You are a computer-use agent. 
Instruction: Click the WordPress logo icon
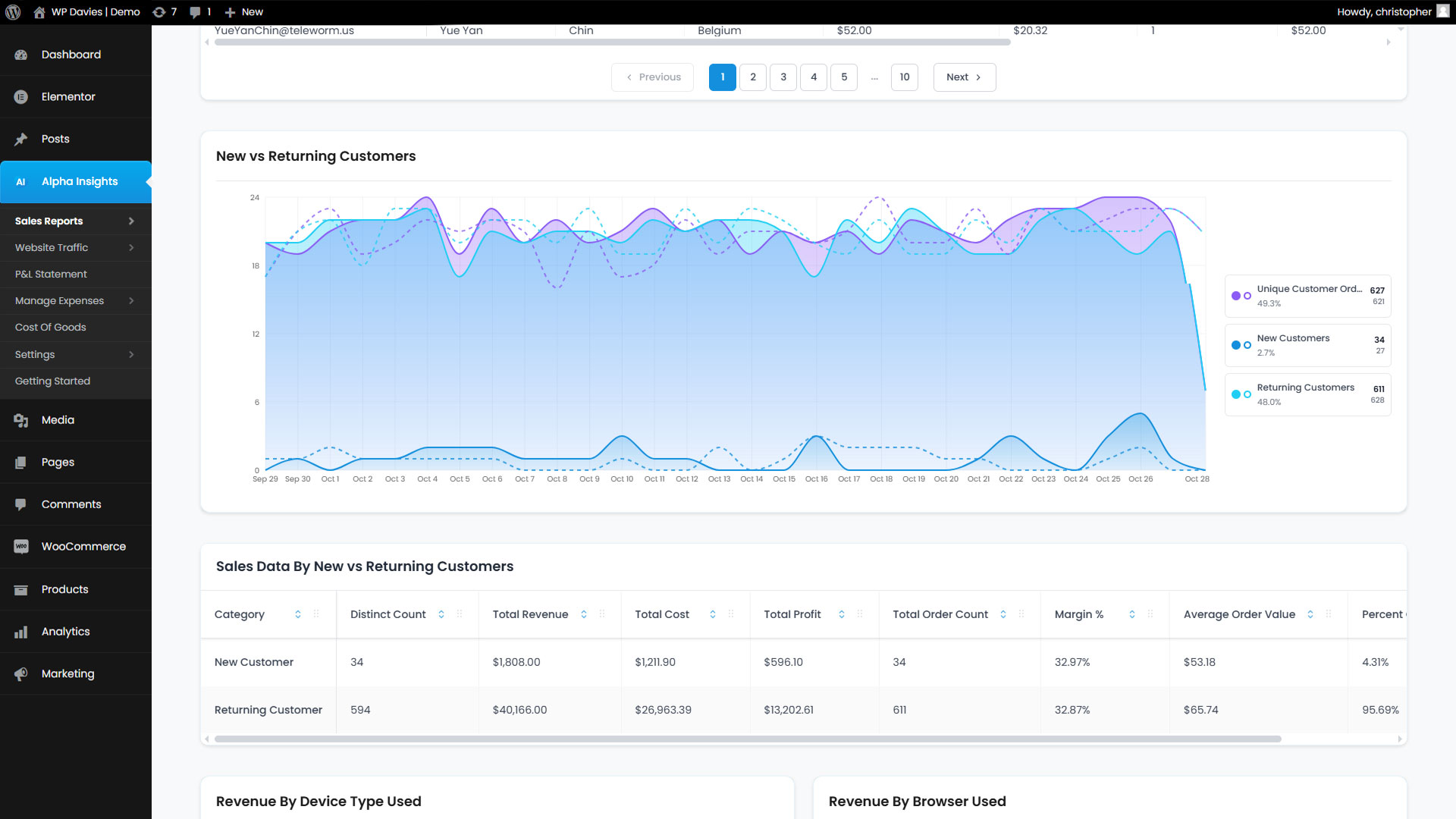13,12
